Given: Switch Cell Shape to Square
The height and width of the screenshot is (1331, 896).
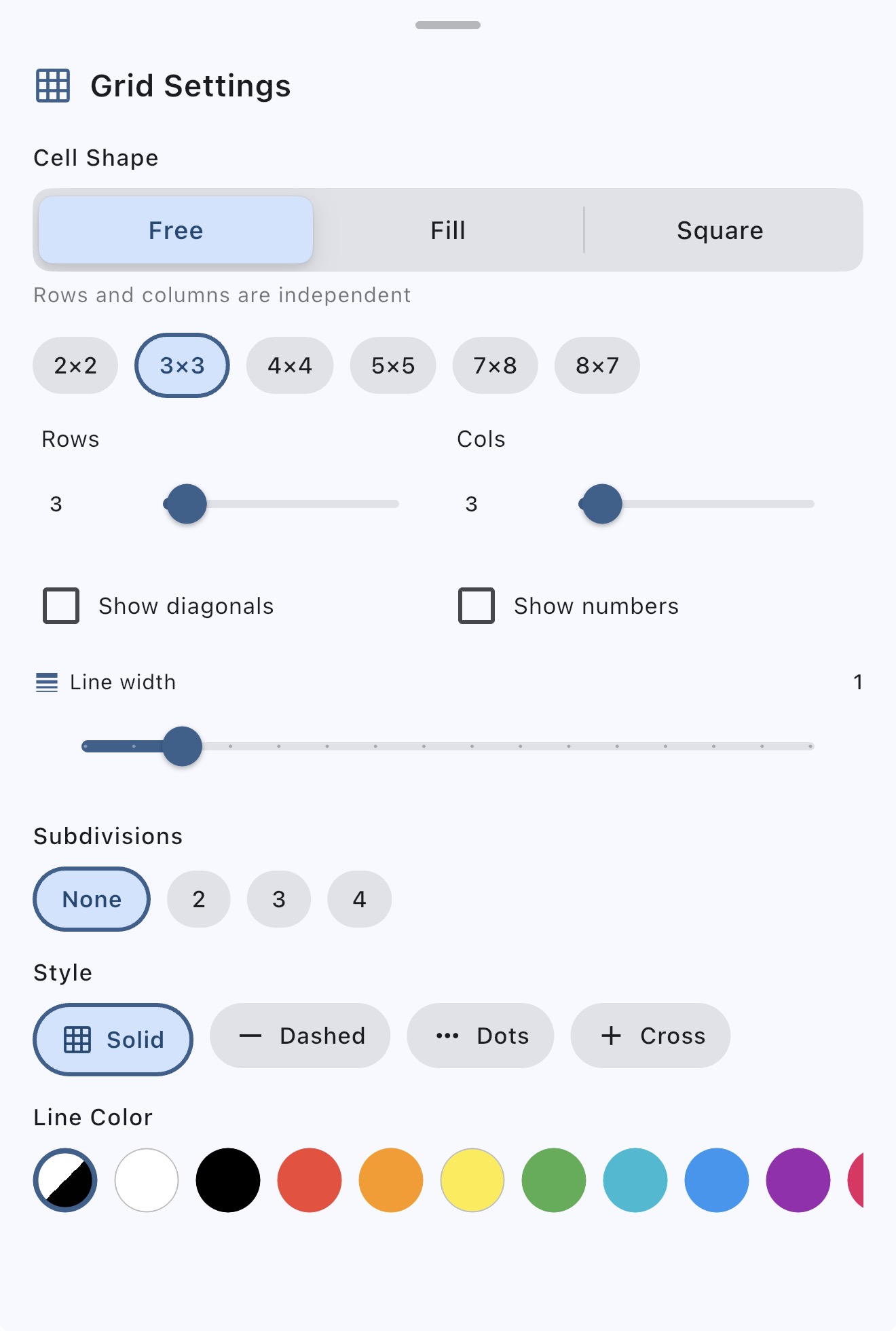Looking at the screenshot, I should click(720, 230).
